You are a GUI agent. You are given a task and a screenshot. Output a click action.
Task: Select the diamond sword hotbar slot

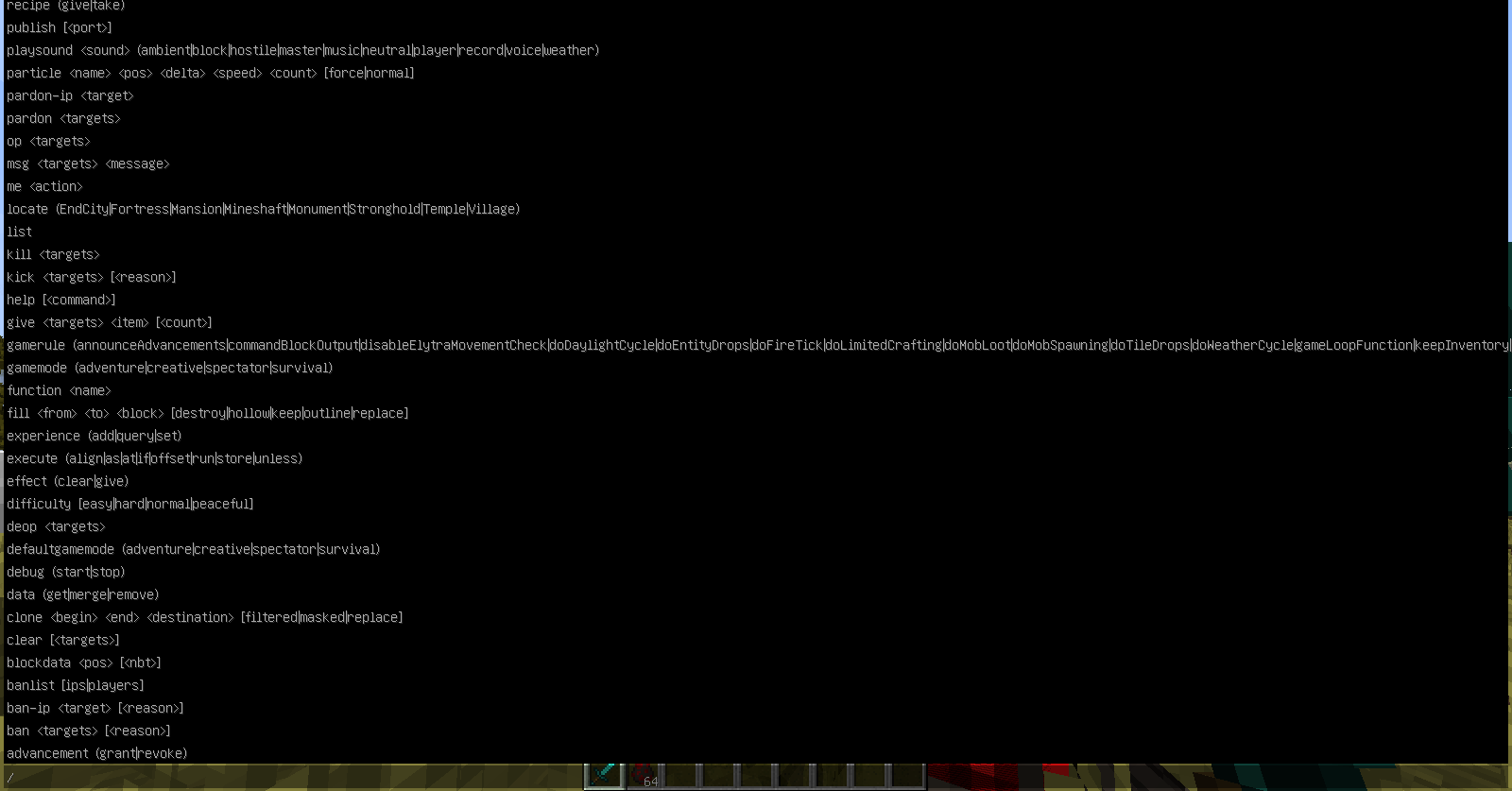pyautogui.click(x=604, y=776)
